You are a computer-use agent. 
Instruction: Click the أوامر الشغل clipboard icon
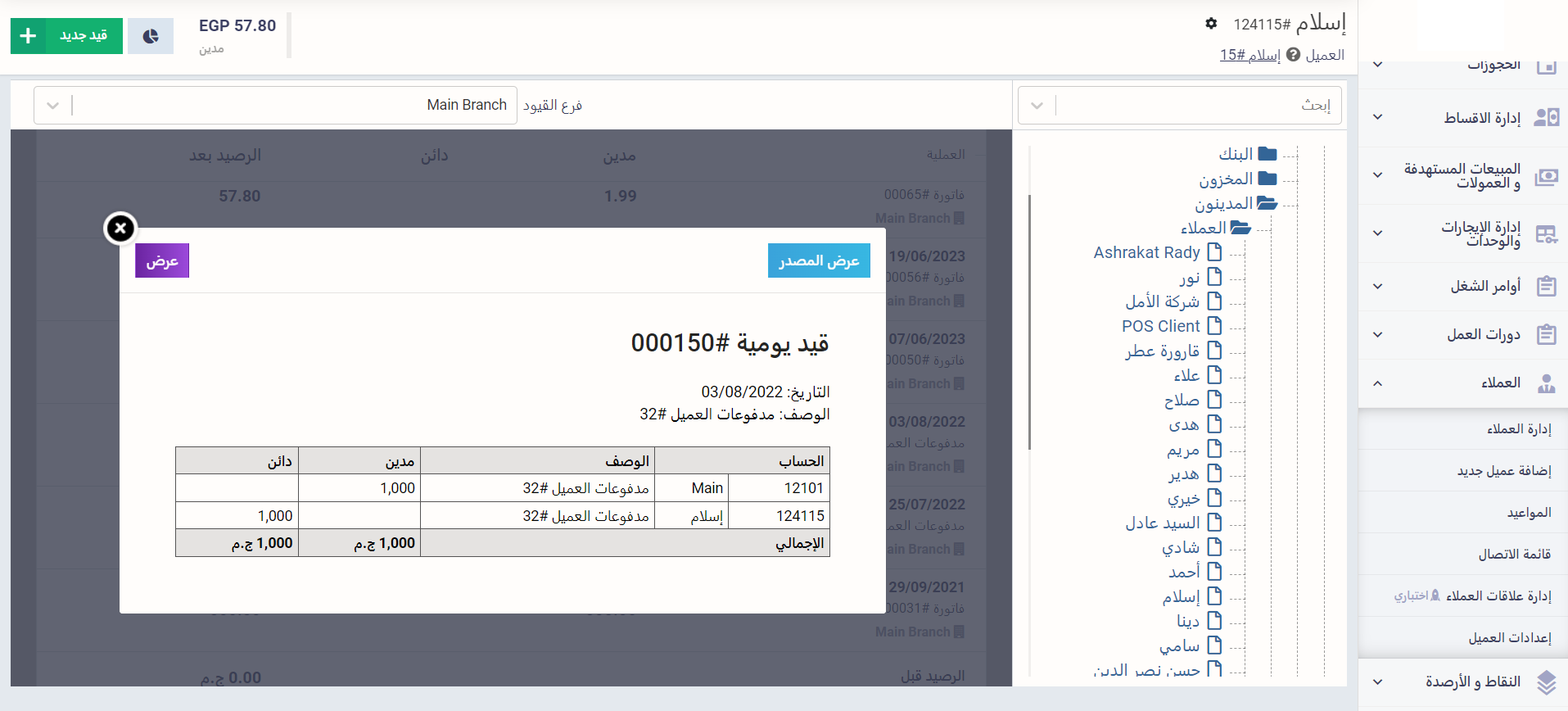(x=1546, y=286)
